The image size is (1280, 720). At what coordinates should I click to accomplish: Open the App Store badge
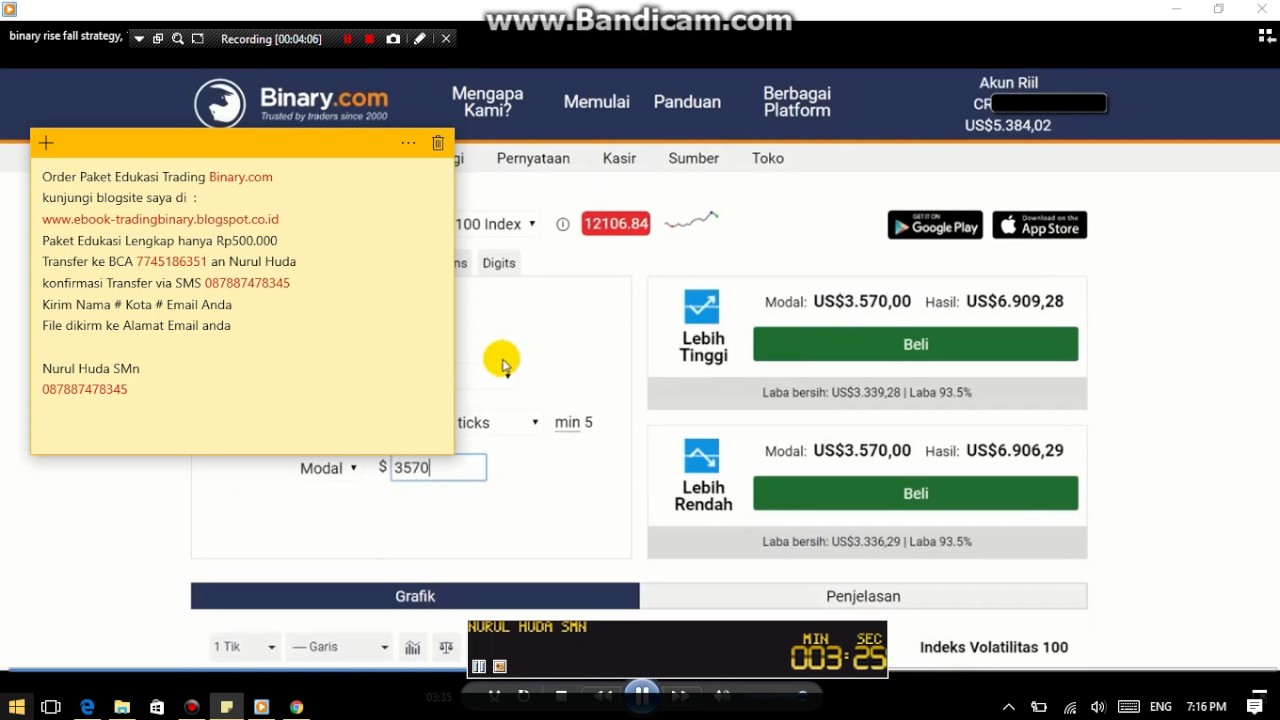pyautogui.click(x=1039, y=225)
